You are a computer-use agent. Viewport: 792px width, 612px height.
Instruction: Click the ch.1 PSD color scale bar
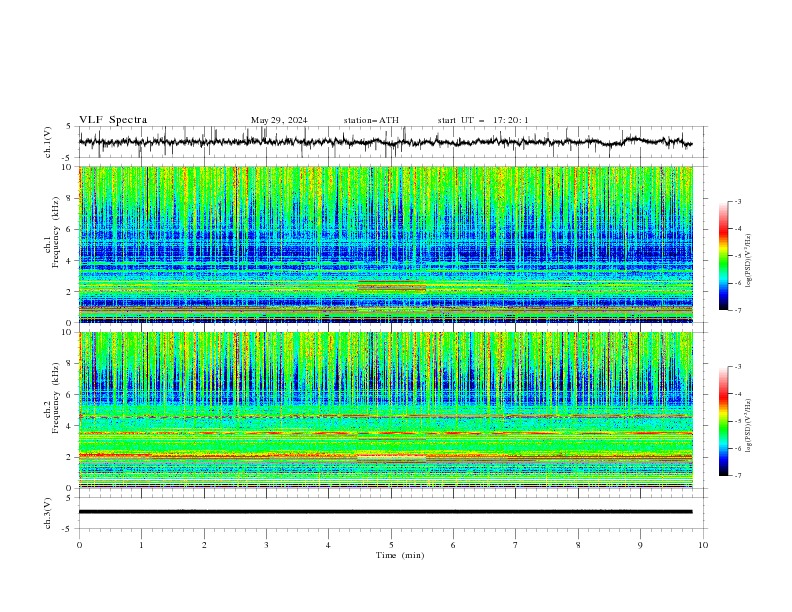[723, 256]
